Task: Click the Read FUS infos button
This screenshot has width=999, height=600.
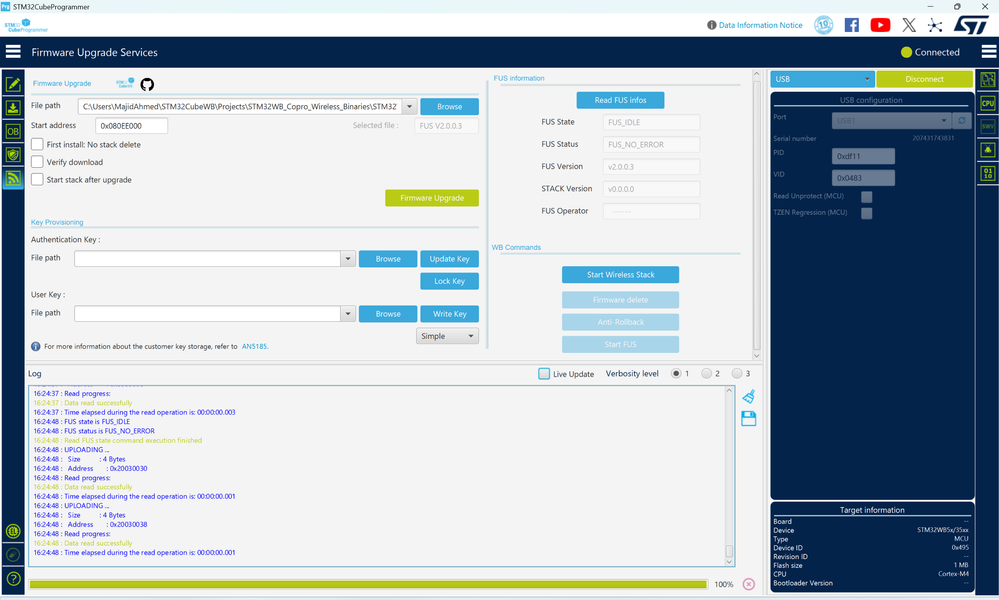Action: [x=621, y=100]
